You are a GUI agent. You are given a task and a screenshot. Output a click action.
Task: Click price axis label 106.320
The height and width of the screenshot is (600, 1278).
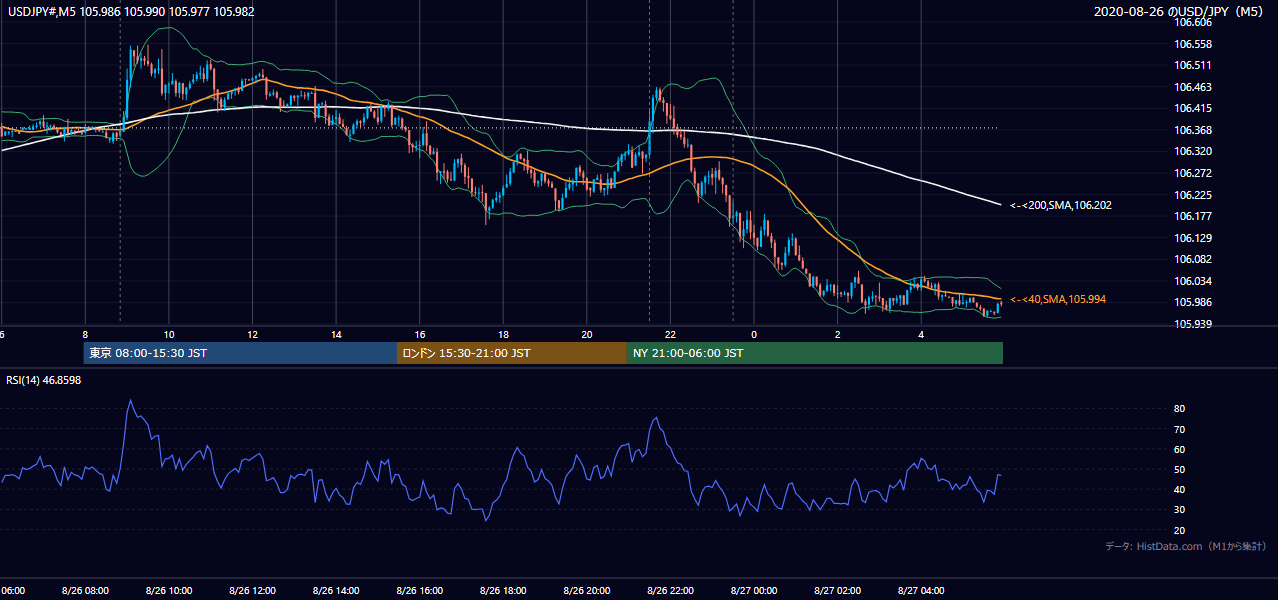pos(1192,151)
